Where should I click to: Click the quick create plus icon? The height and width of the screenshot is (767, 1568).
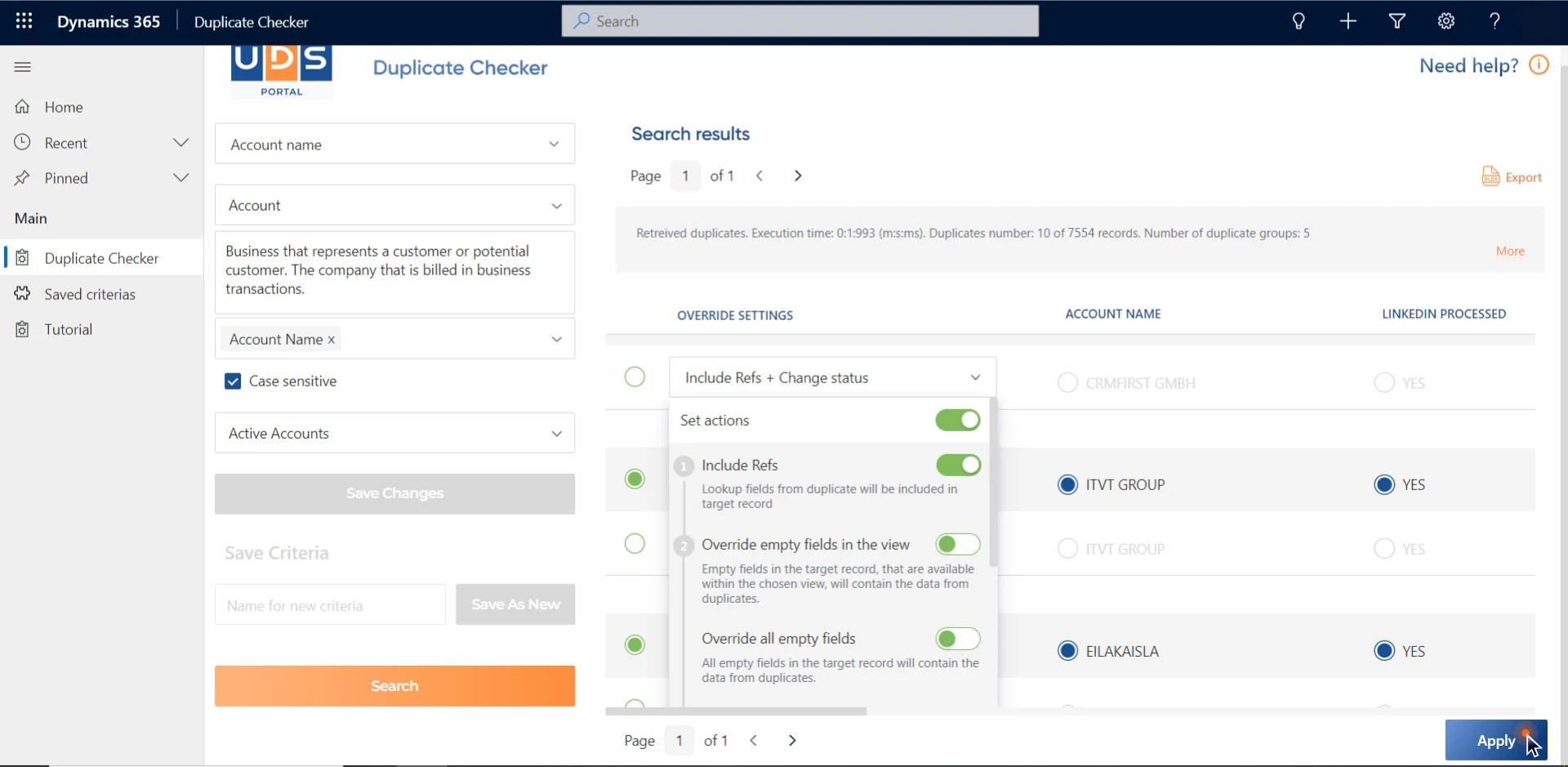click(x=1347, y=21)
